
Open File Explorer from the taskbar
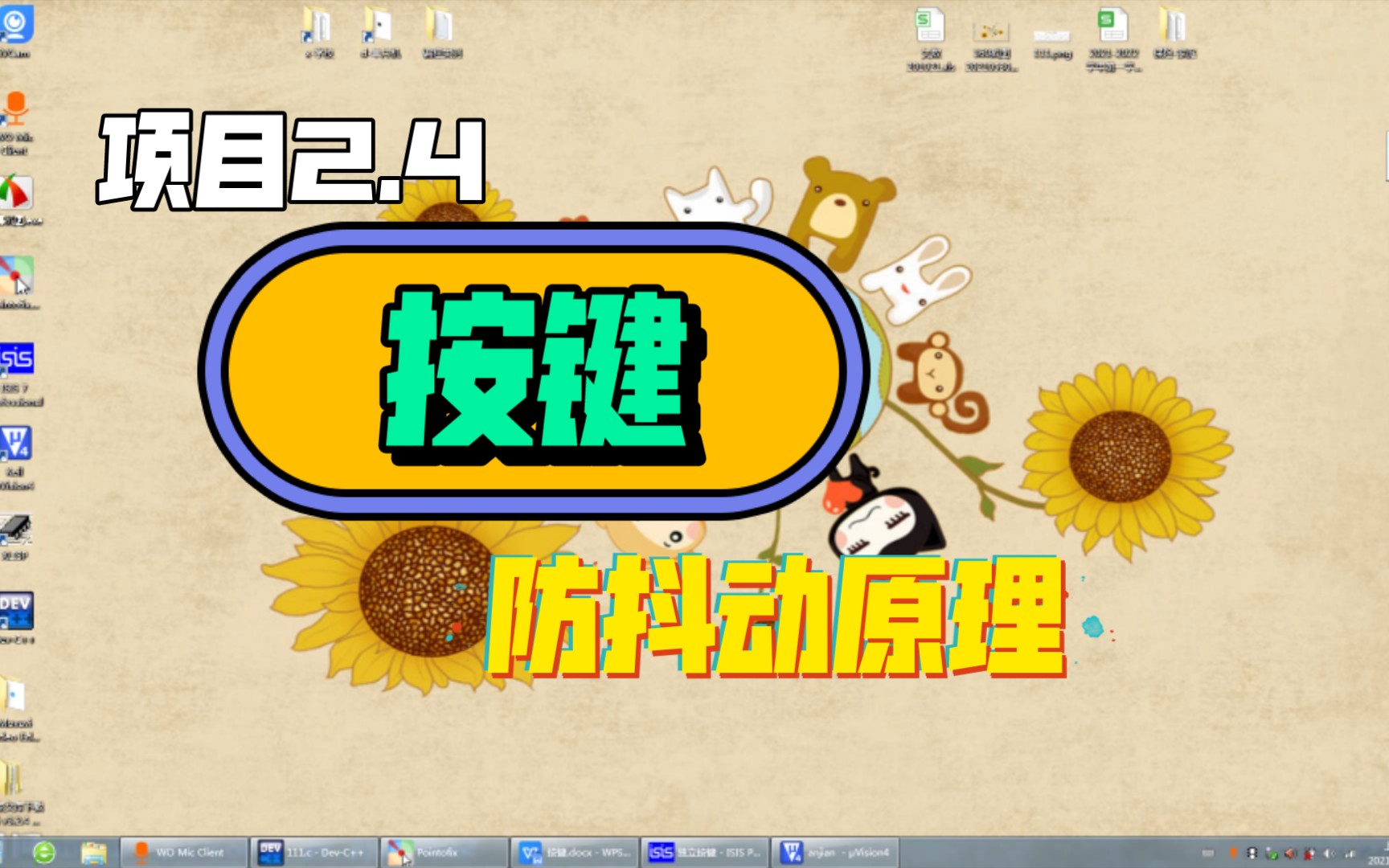coord(93,853)
